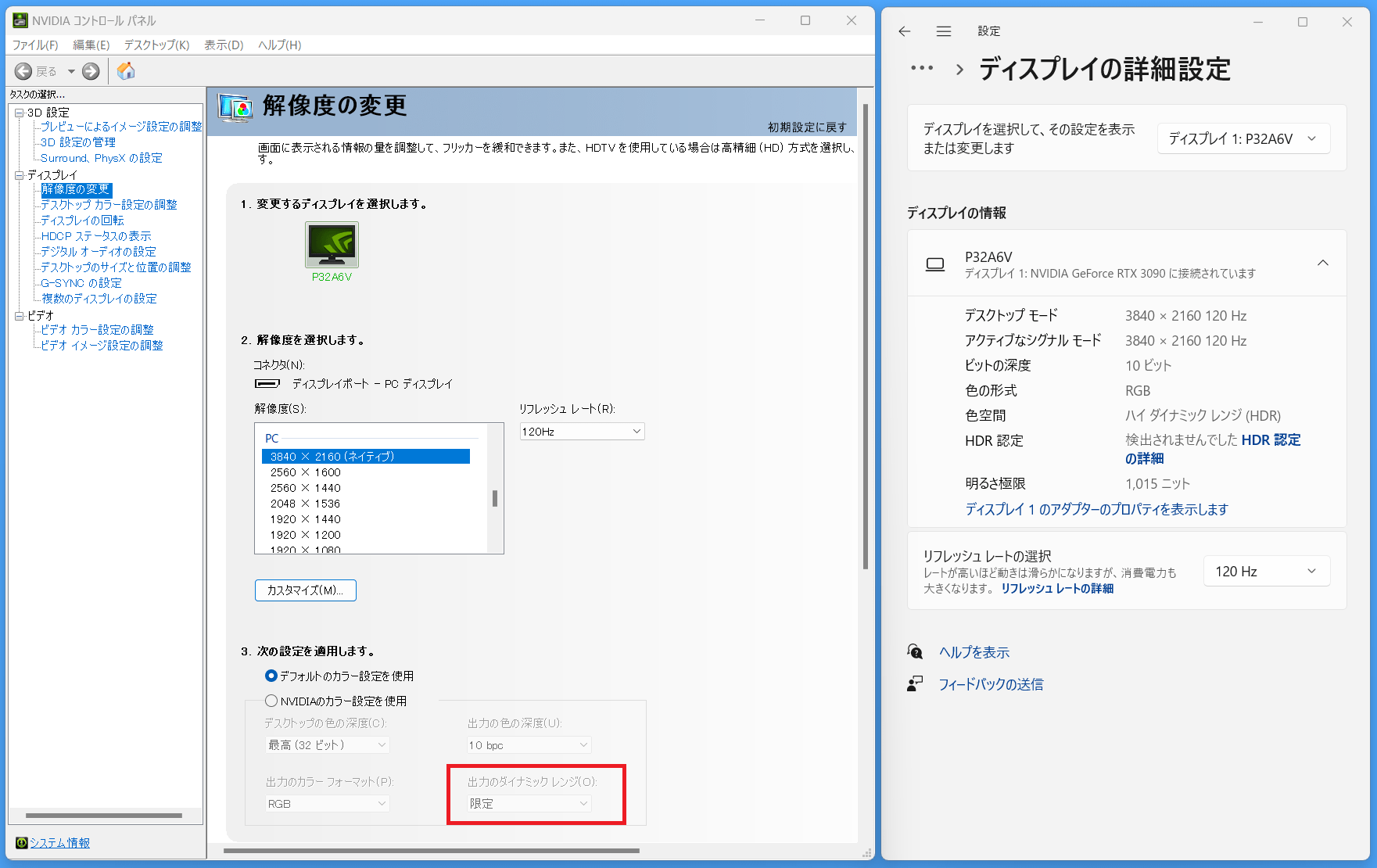Screen dimensions: 1377x868
Task: Open the 120 Hz refresh rate dropdown in Settings
Action: click(x=1267, y=572)
